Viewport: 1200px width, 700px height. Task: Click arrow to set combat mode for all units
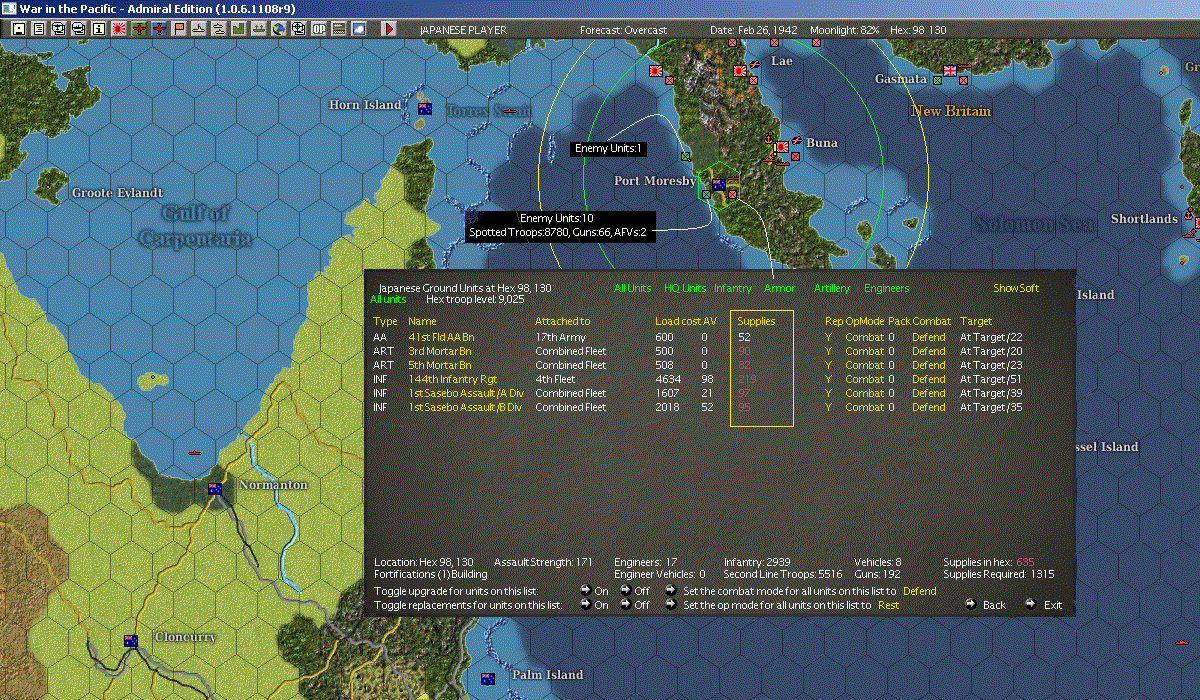click(x=670, y=591)
